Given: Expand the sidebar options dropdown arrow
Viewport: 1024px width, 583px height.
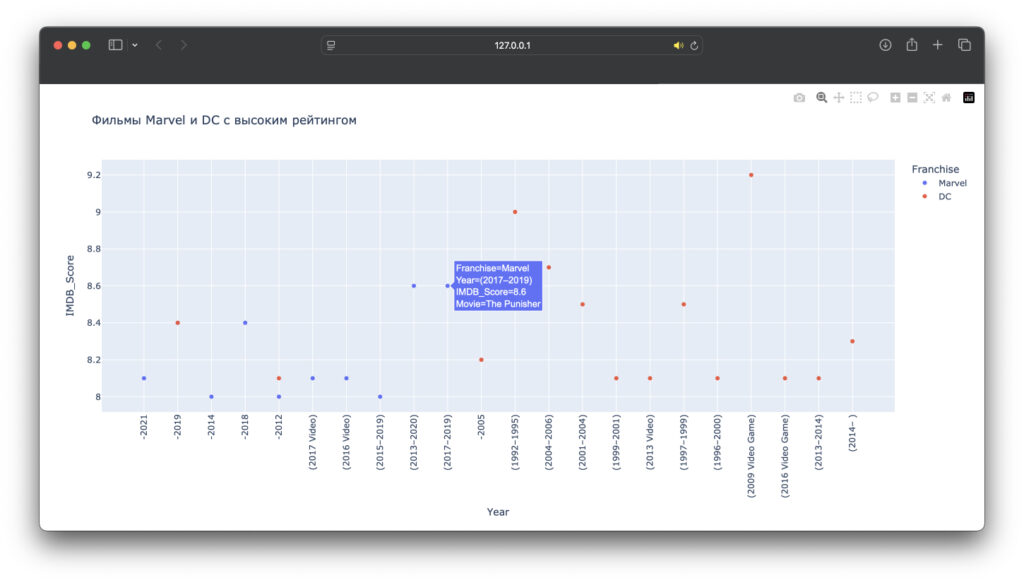Looking at the screenshot, I should [135, 45].
